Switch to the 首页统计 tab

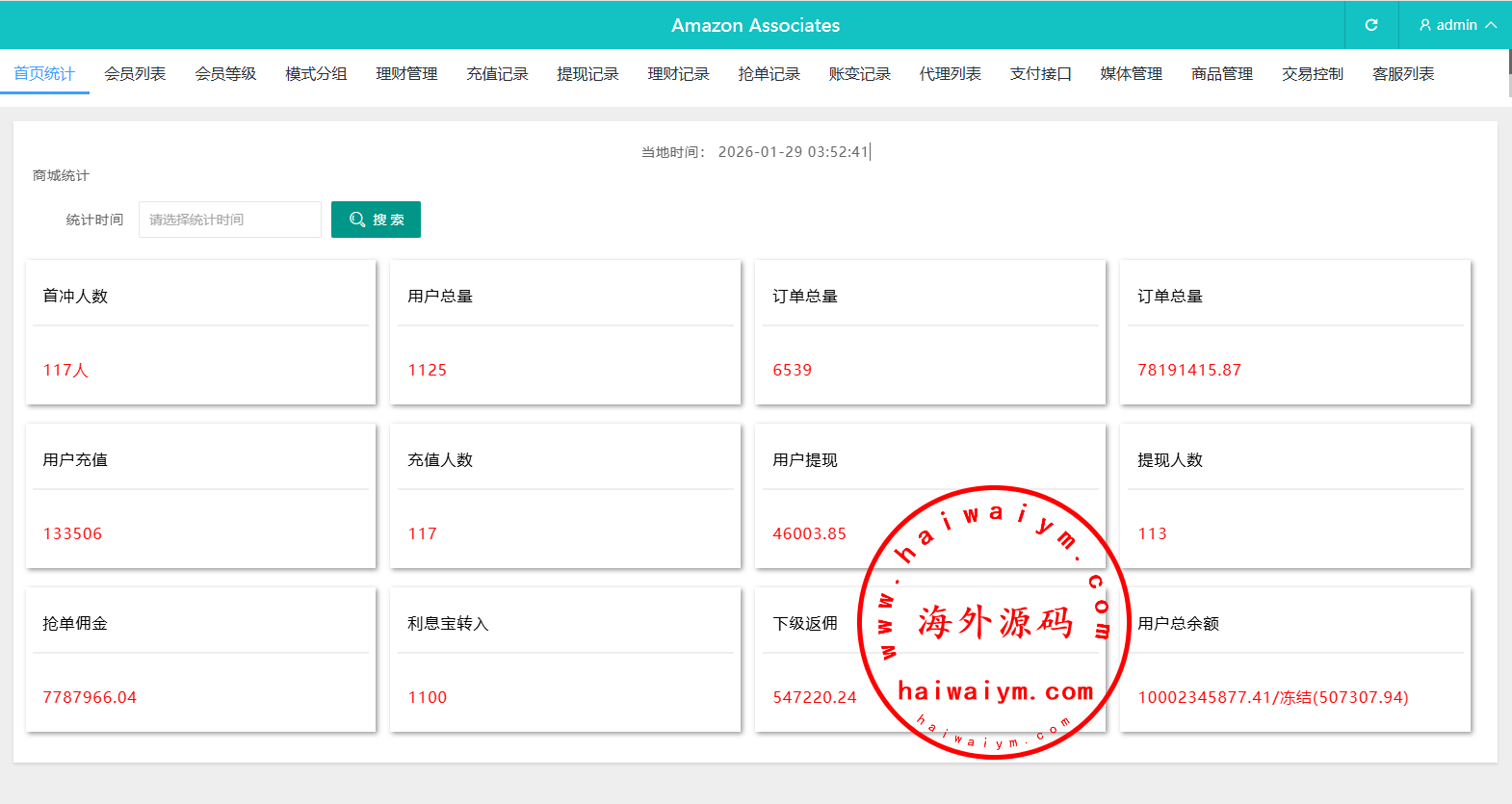point(44,74)
